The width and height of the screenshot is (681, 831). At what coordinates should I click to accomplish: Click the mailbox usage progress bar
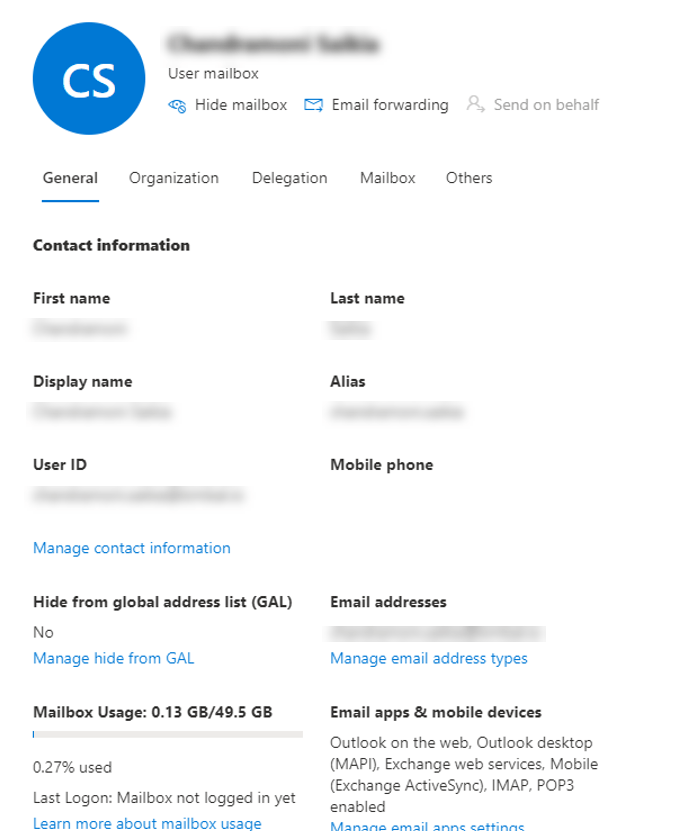(x=168, y=735)
